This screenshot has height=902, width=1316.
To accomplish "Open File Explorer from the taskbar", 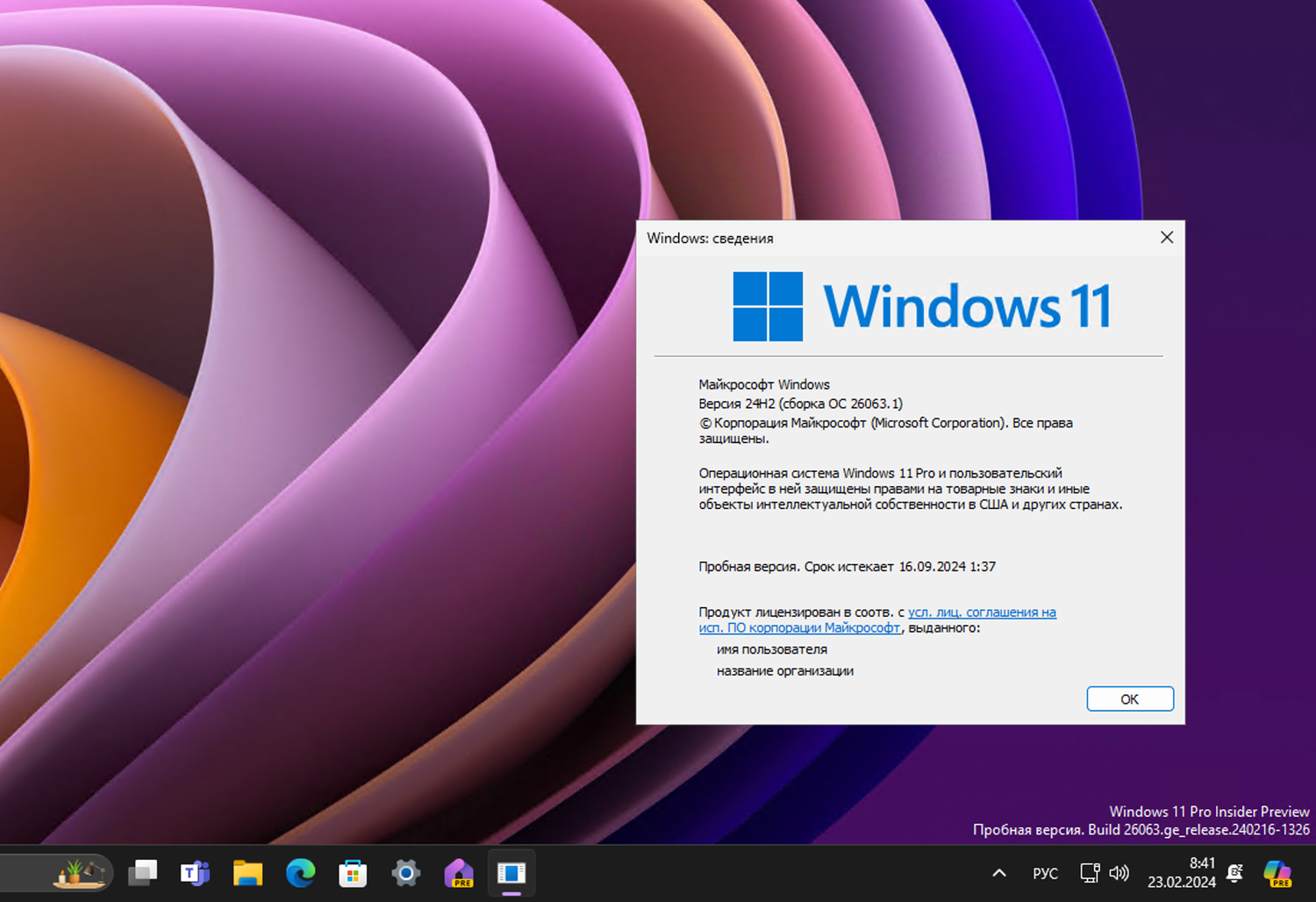I will point(247,873).
